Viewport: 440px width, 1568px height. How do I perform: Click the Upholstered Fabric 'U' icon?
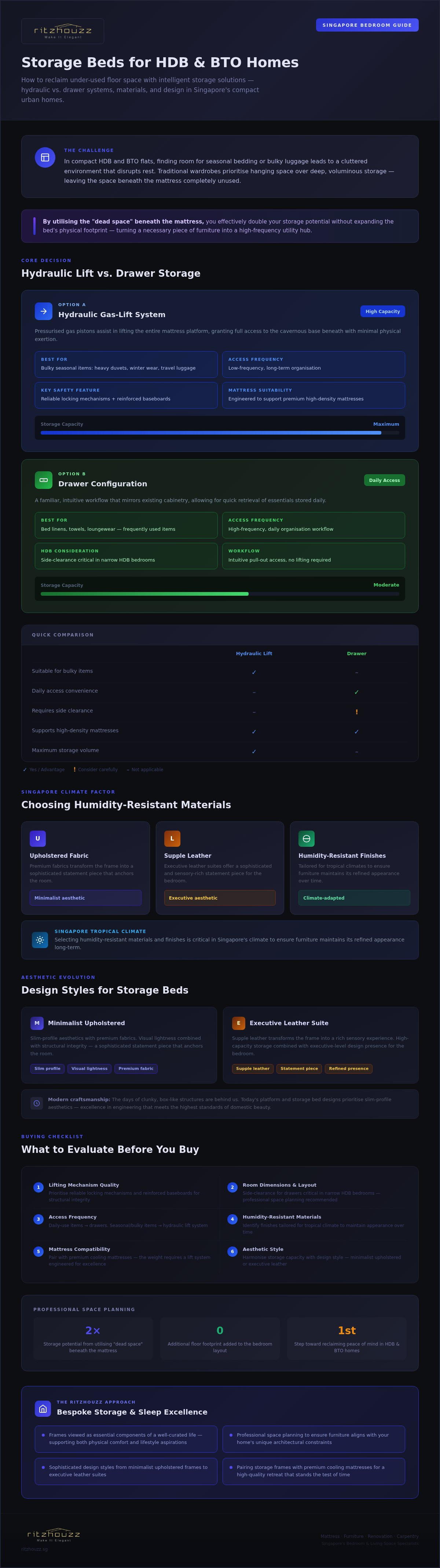tap(38, 839)
